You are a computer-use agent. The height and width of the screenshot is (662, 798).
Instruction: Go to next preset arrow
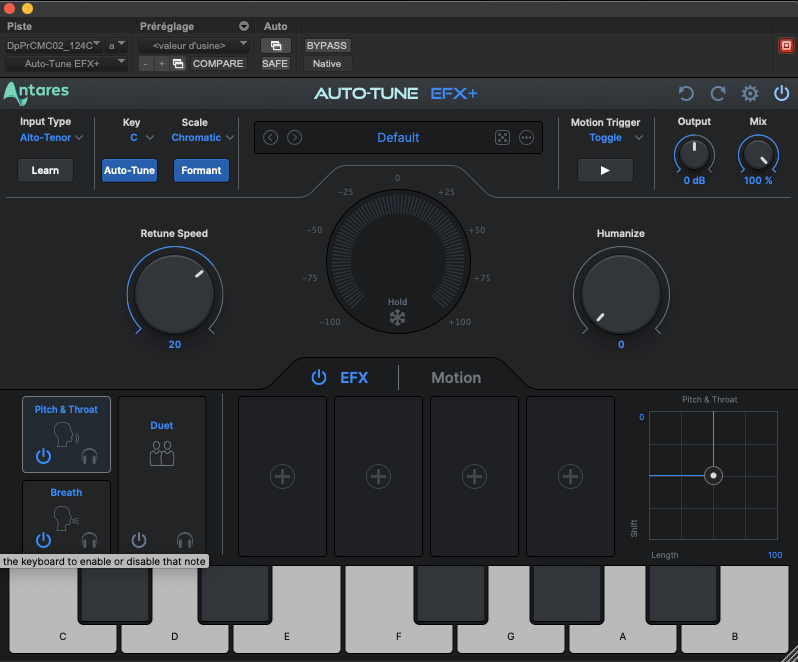coord(294,137)
